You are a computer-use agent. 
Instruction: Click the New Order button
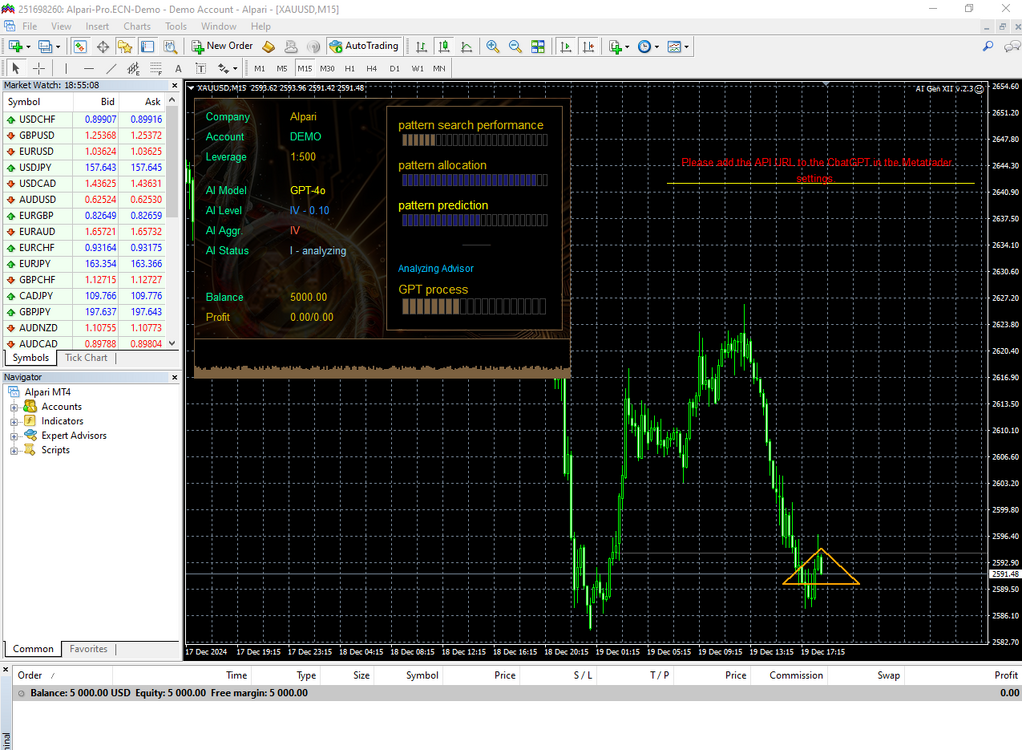222,46
